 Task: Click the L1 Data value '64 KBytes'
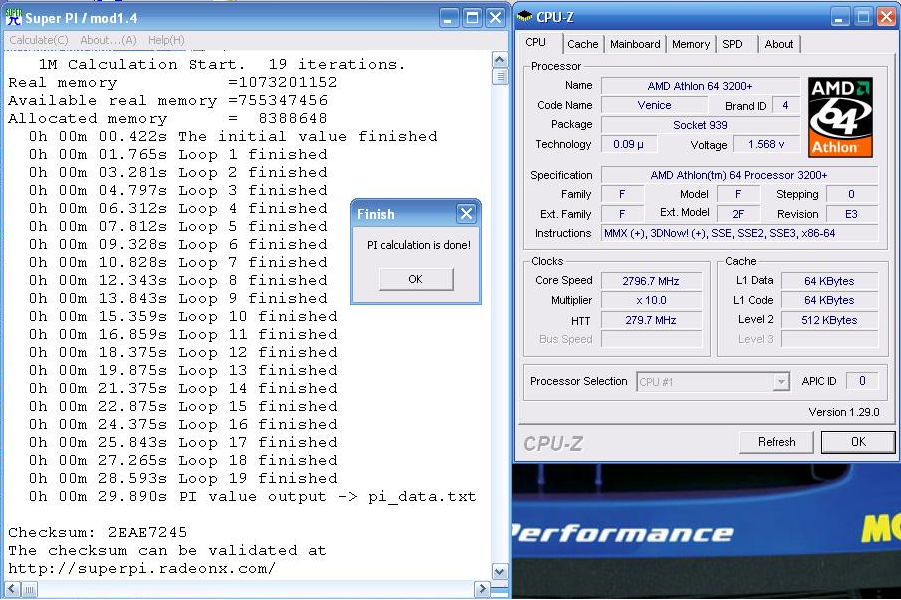[829, 281]
